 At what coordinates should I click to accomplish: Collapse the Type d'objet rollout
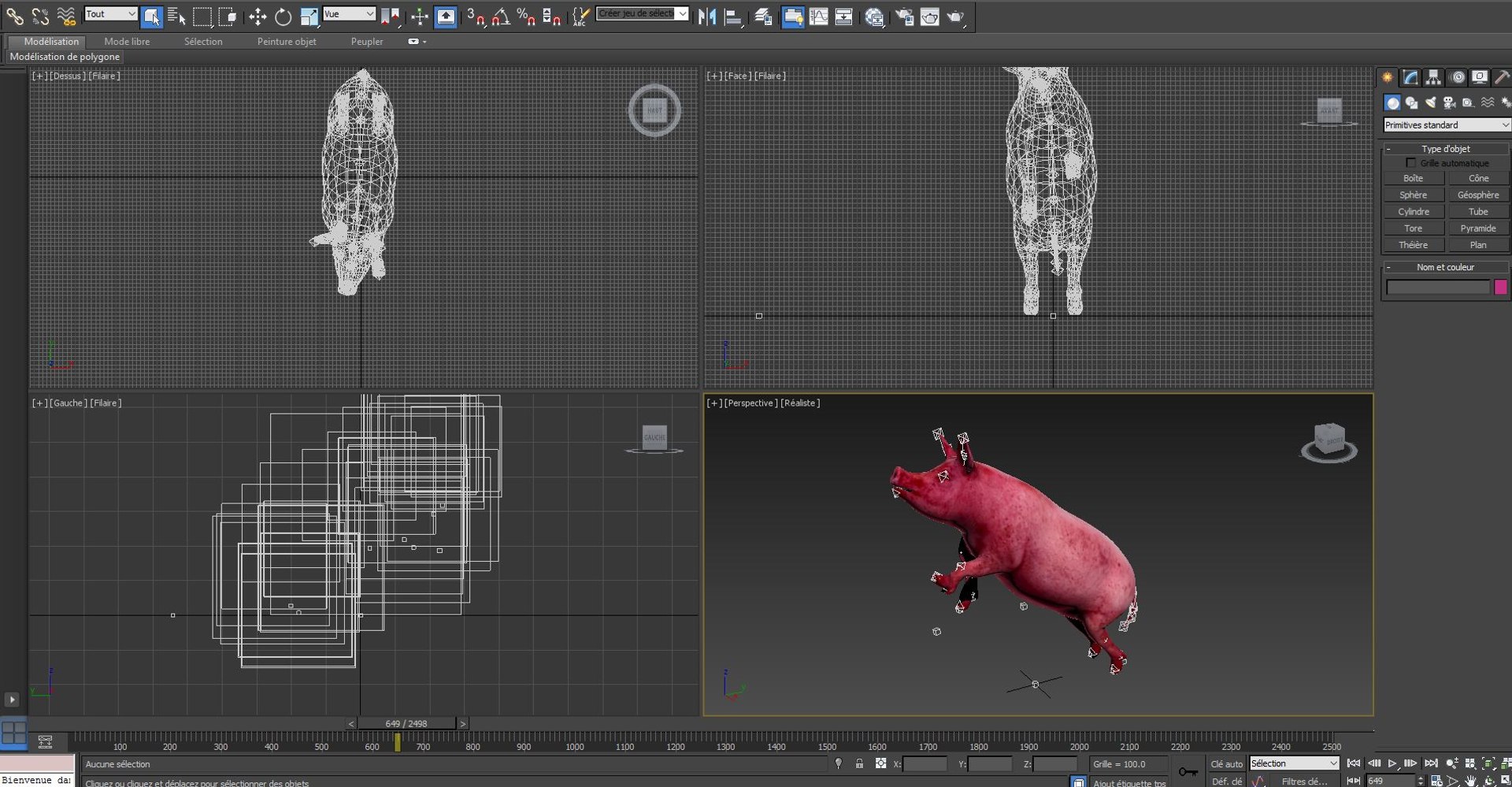(1446, 148)
